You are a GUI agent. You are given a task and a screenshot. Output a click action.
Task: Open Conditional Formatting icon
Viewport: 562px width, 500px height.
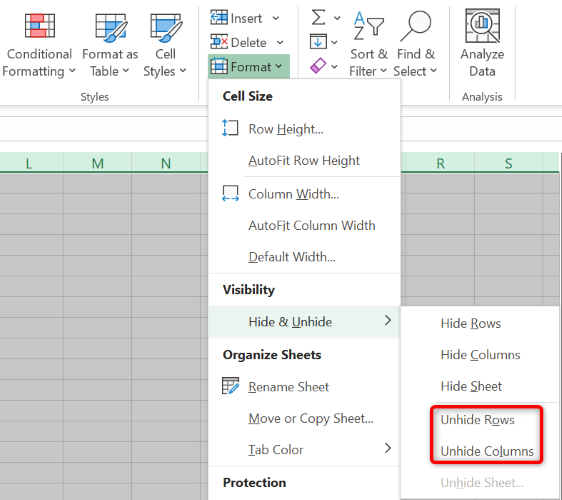tap(40, 25)
